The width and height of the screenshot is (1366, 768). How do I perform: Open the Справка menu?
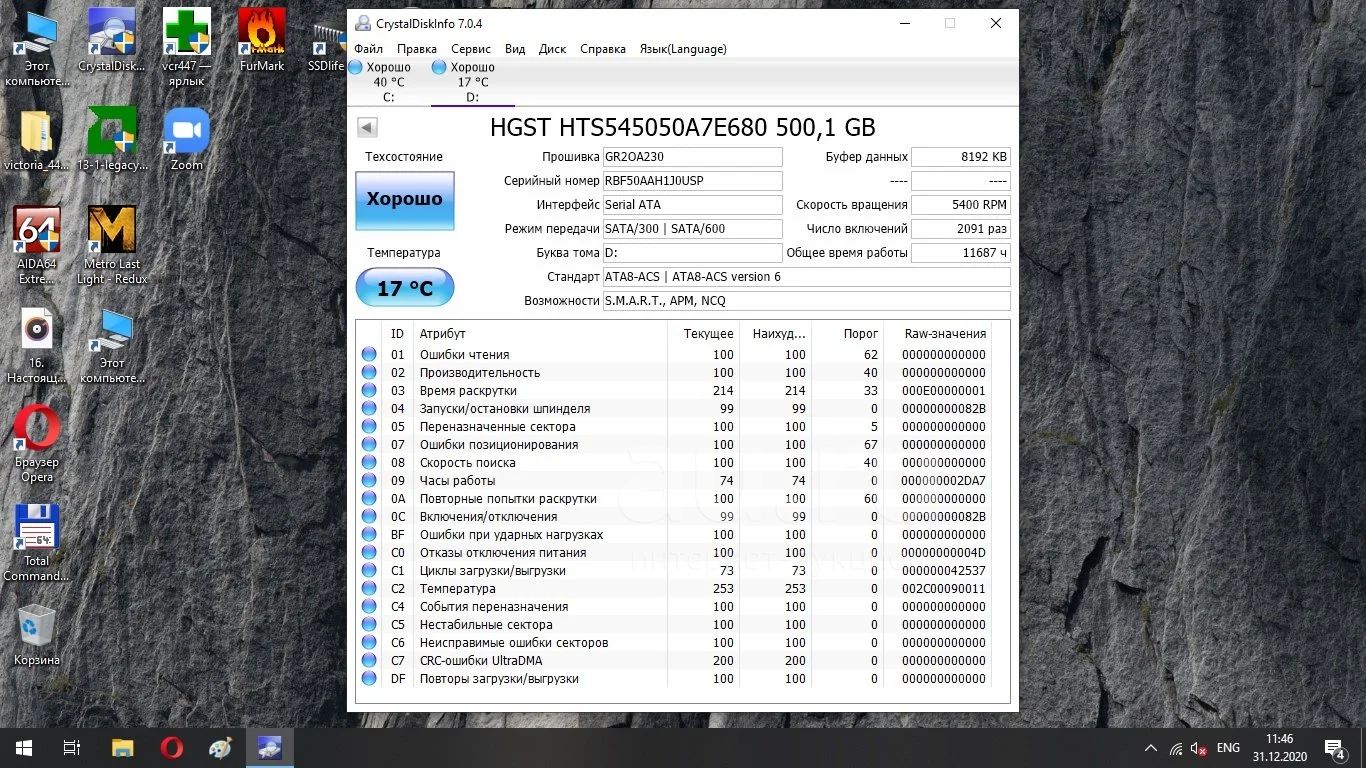coord(603,49)
